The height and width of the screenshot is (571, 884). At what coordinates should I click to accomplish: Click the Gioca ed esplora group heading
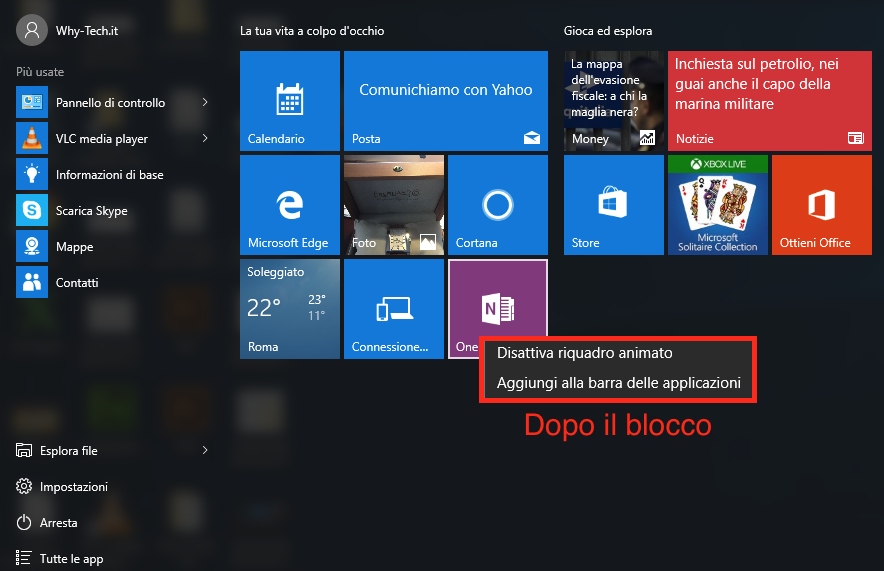click(x=608, y=31)
